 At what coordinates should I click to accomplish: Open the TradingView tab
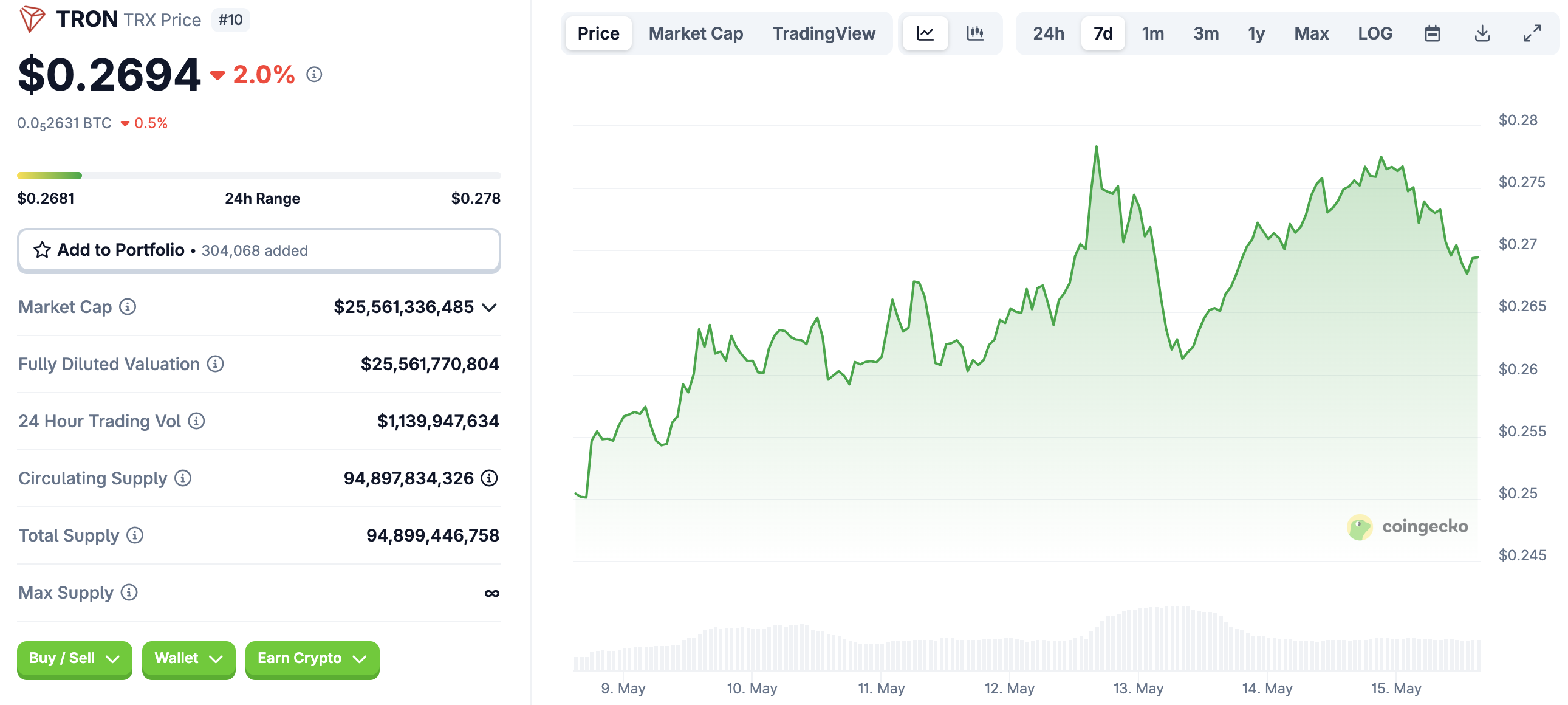click(824, 33)
